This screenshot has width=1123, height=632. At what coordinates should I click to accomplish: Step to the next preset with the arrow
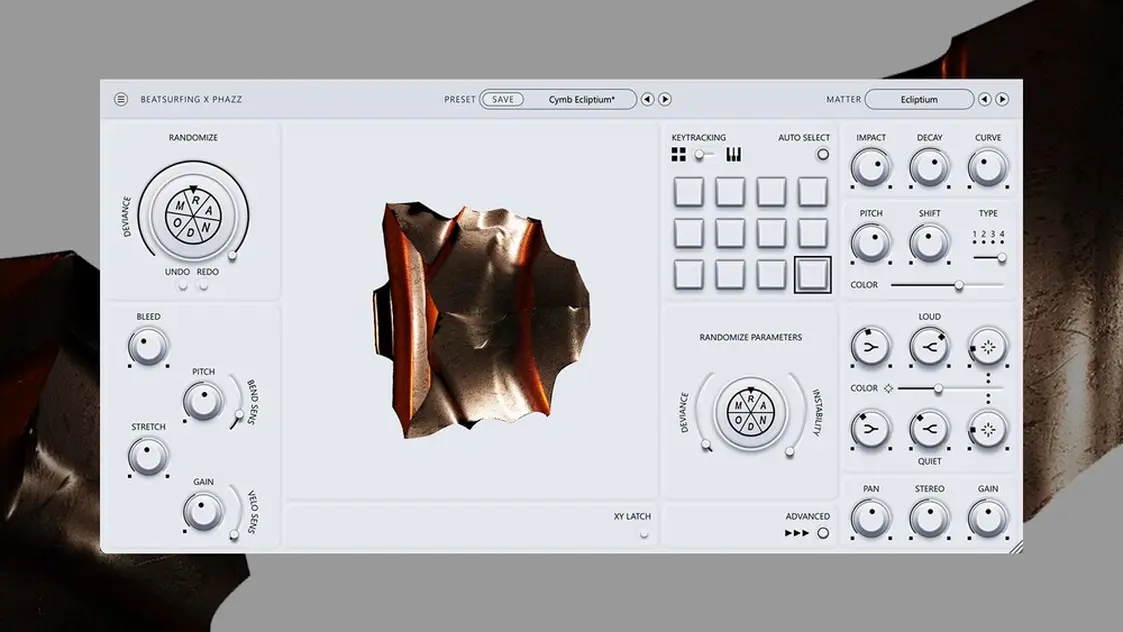pos(663,99)
